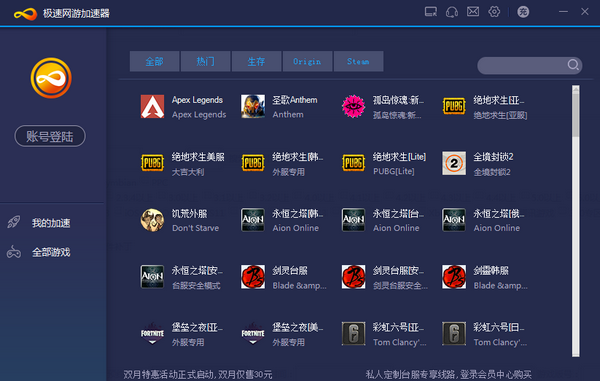Click the search magnifier icon
Screen dimensions: 600x381
573,65
